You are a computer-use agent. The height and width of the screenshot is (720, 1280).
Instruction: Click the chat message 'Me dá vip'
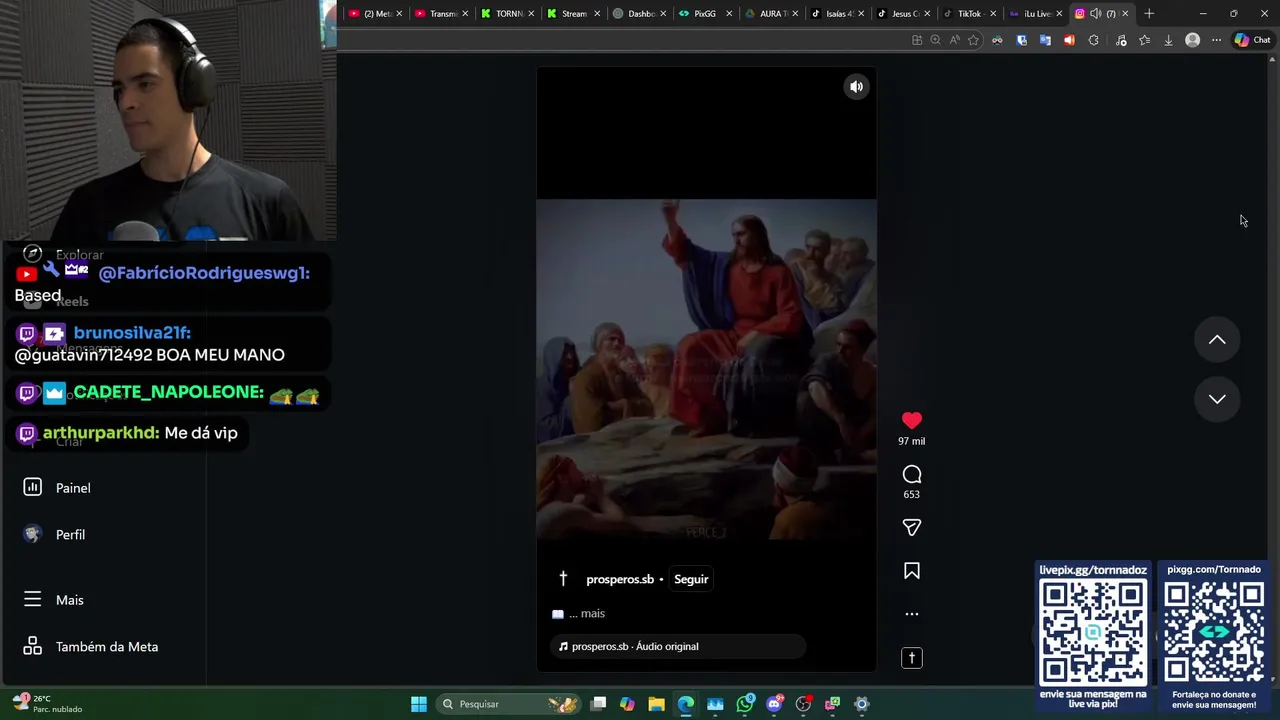(201, 433)
